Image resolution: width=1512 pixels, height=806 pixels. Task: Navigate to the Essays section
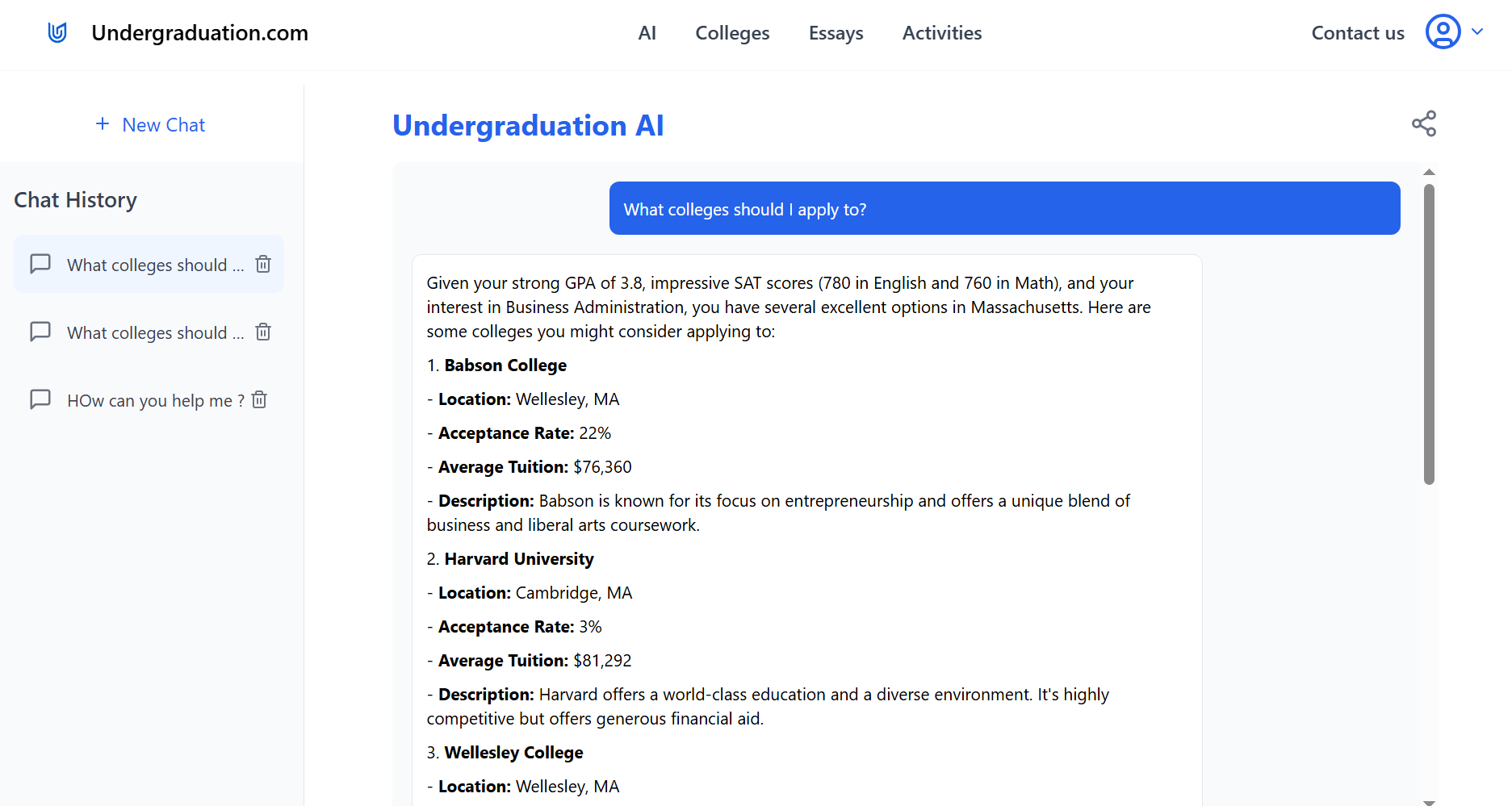point(836,33)
